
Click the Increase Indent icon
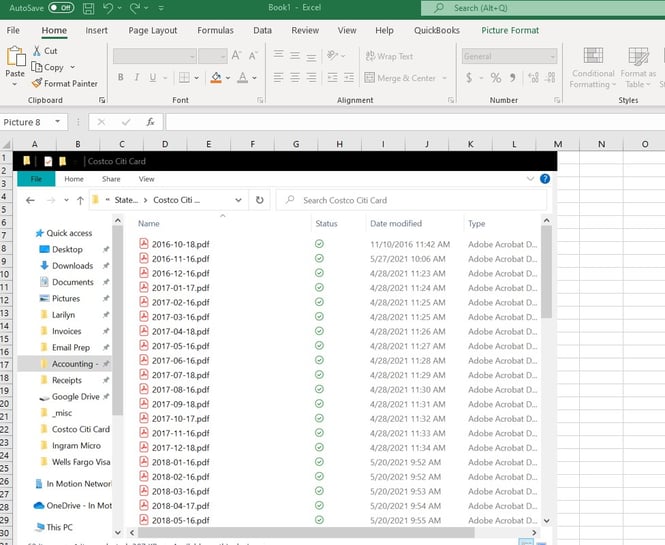click(x=349, y=78)
